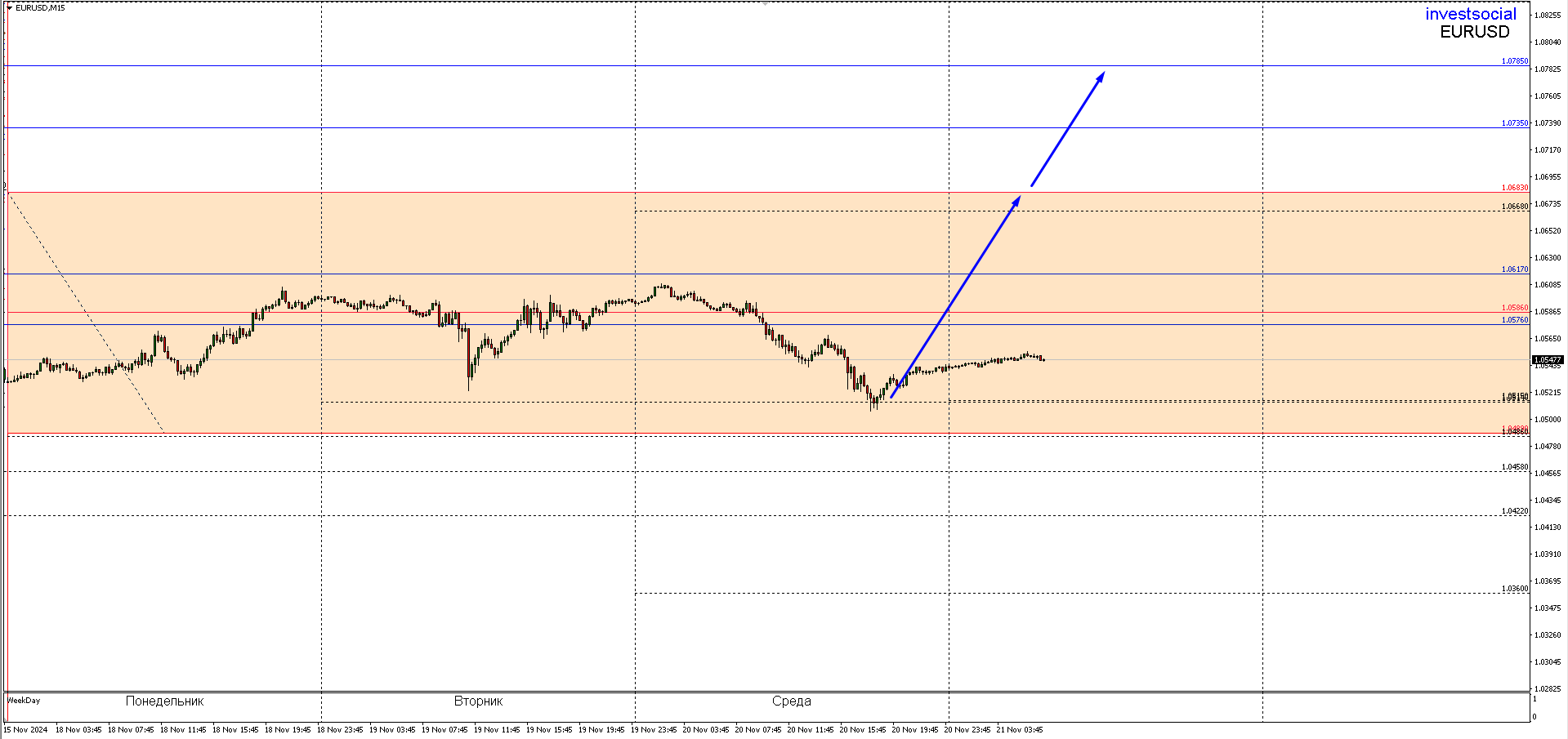Click the 1.06680 dashed level label
1568x739 pixels.
[1515, 207]
